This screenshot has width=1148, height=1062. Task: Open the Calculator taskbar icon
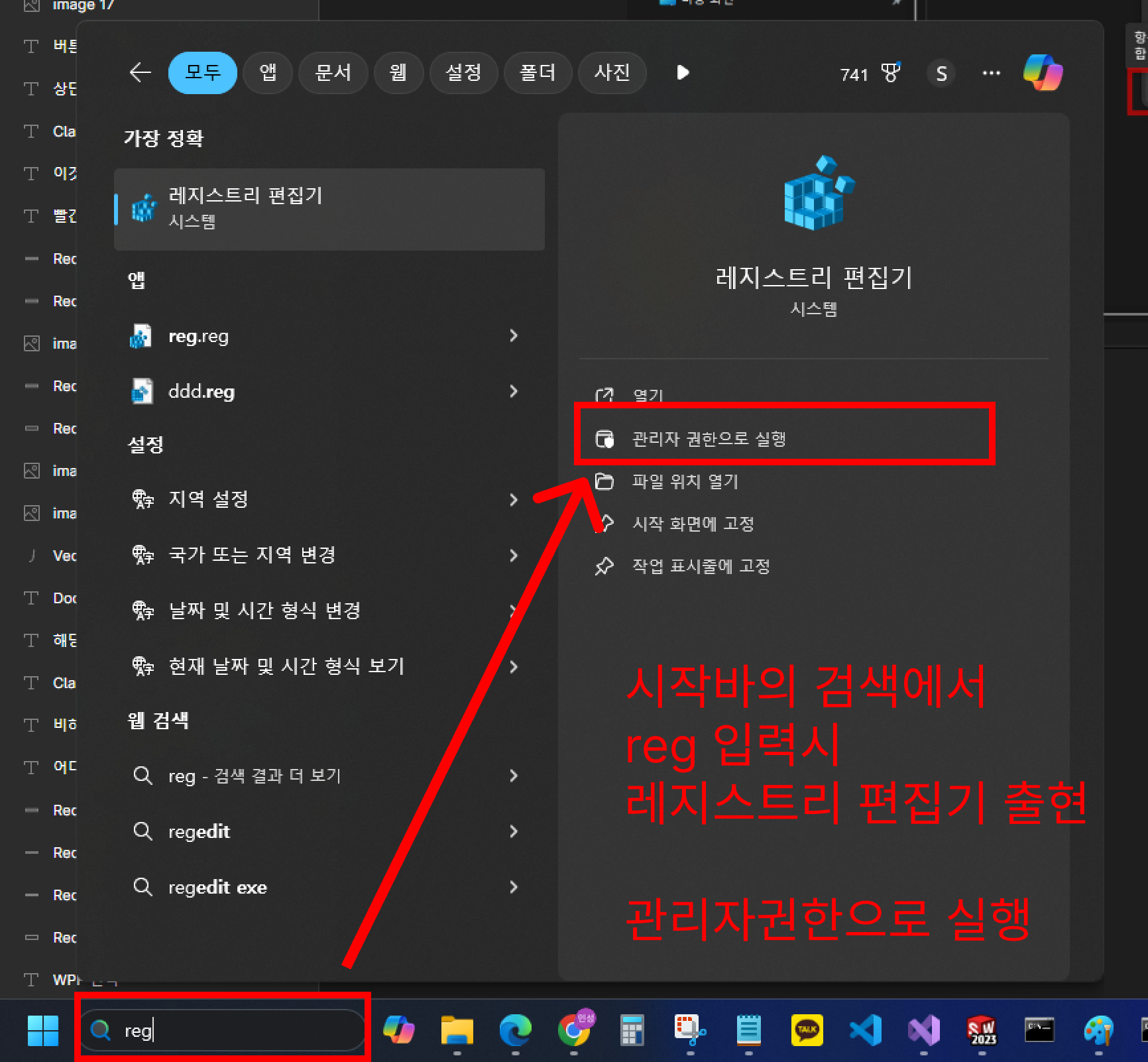click(x=632, y=1030)
